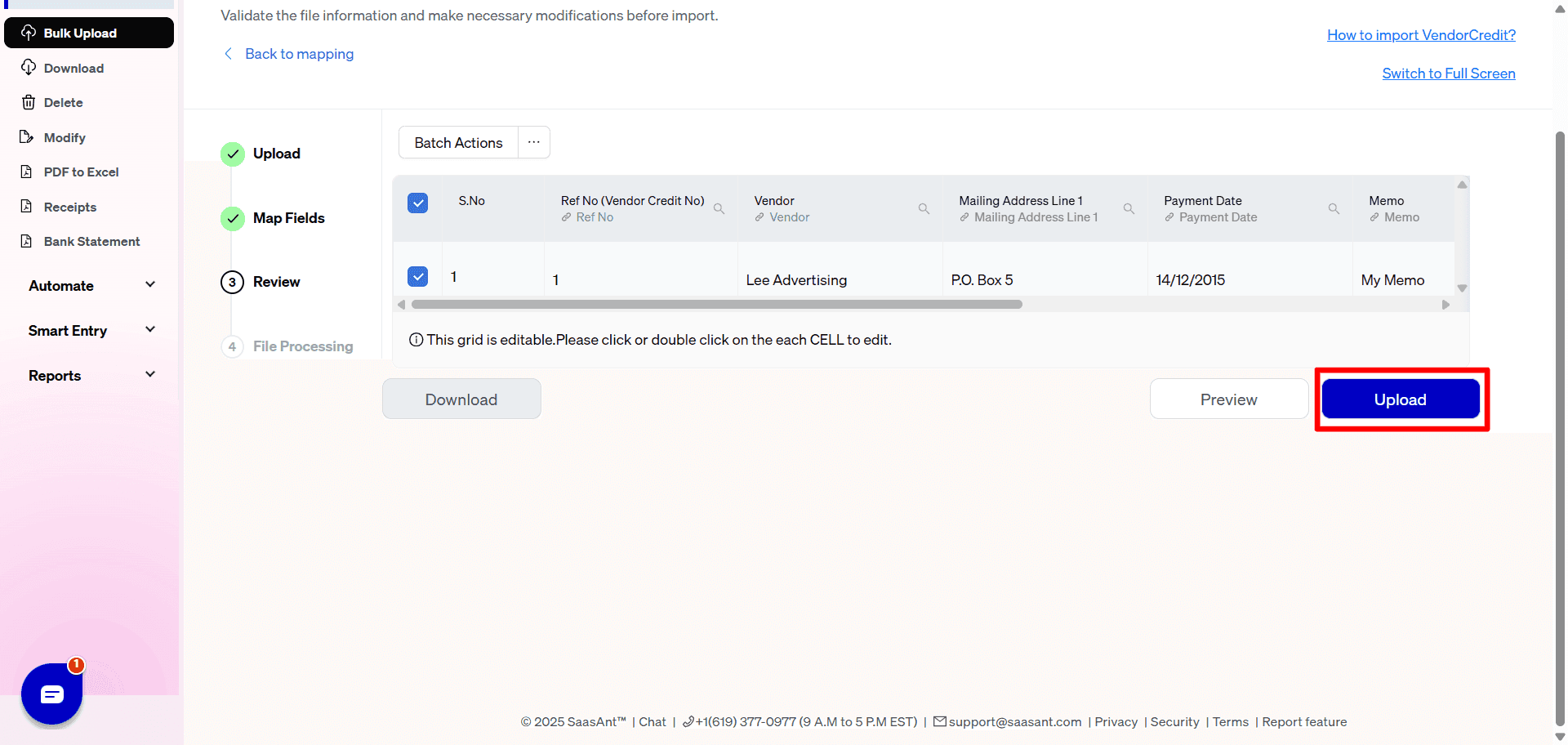This screenshot has height=745, width=1568.
Task: Open the Batch Actions more options menu
Action: (533, 142)
